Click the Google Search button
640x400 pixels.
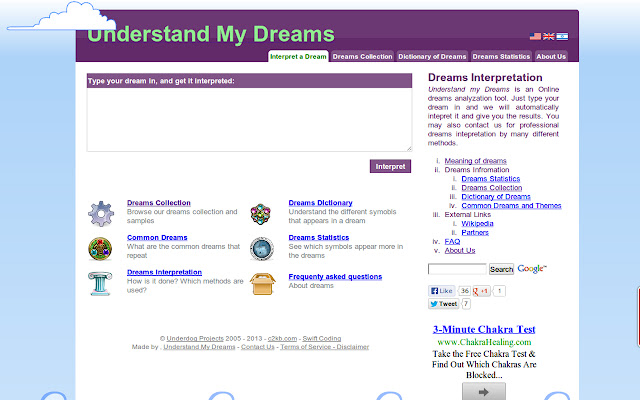click(501, 269)
